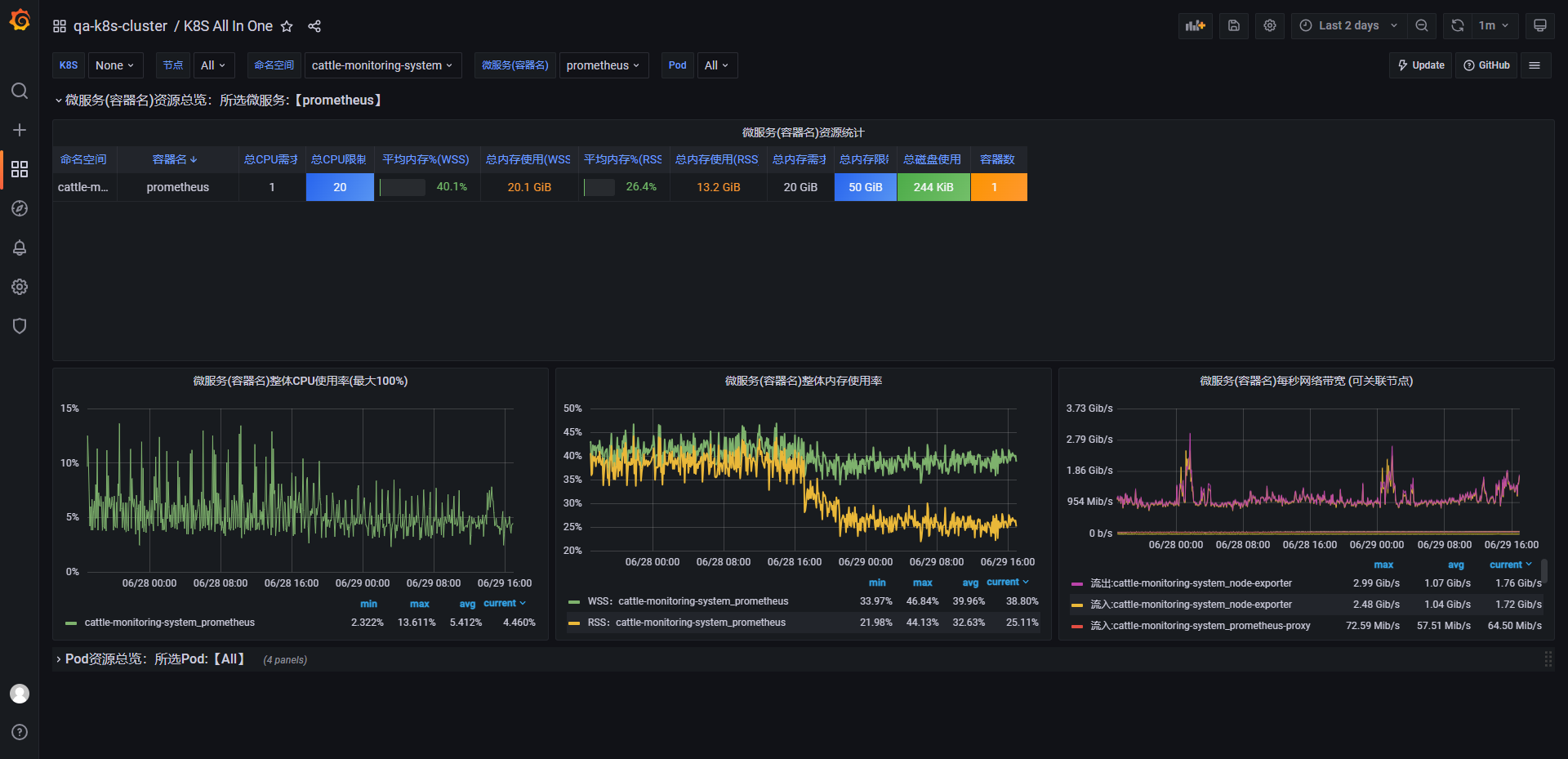Open the Last 2 days time picker
The image size is (1568, 759).
(1348, 25)
